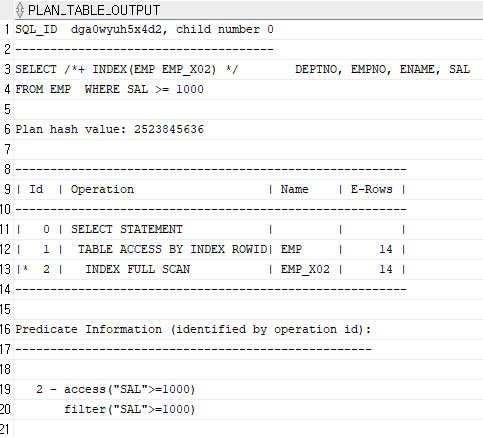483x437 pixels.
Task: Select row 4 FROM EMP WHERE SAL line
Action: tap(248, 90)
